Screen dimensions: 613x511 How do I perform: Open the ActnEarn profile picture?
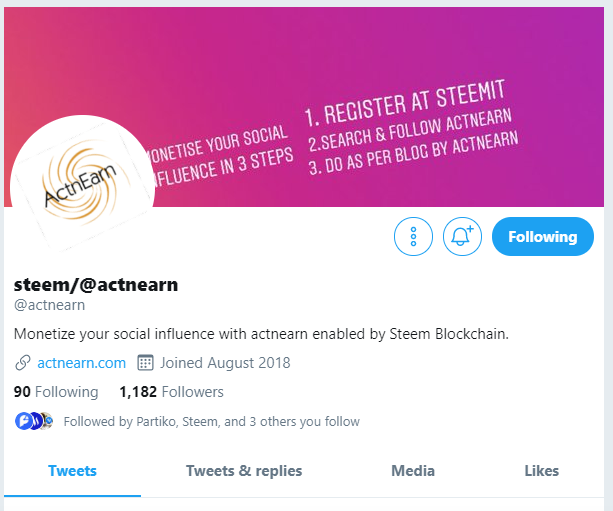click(x=82, y=184)
